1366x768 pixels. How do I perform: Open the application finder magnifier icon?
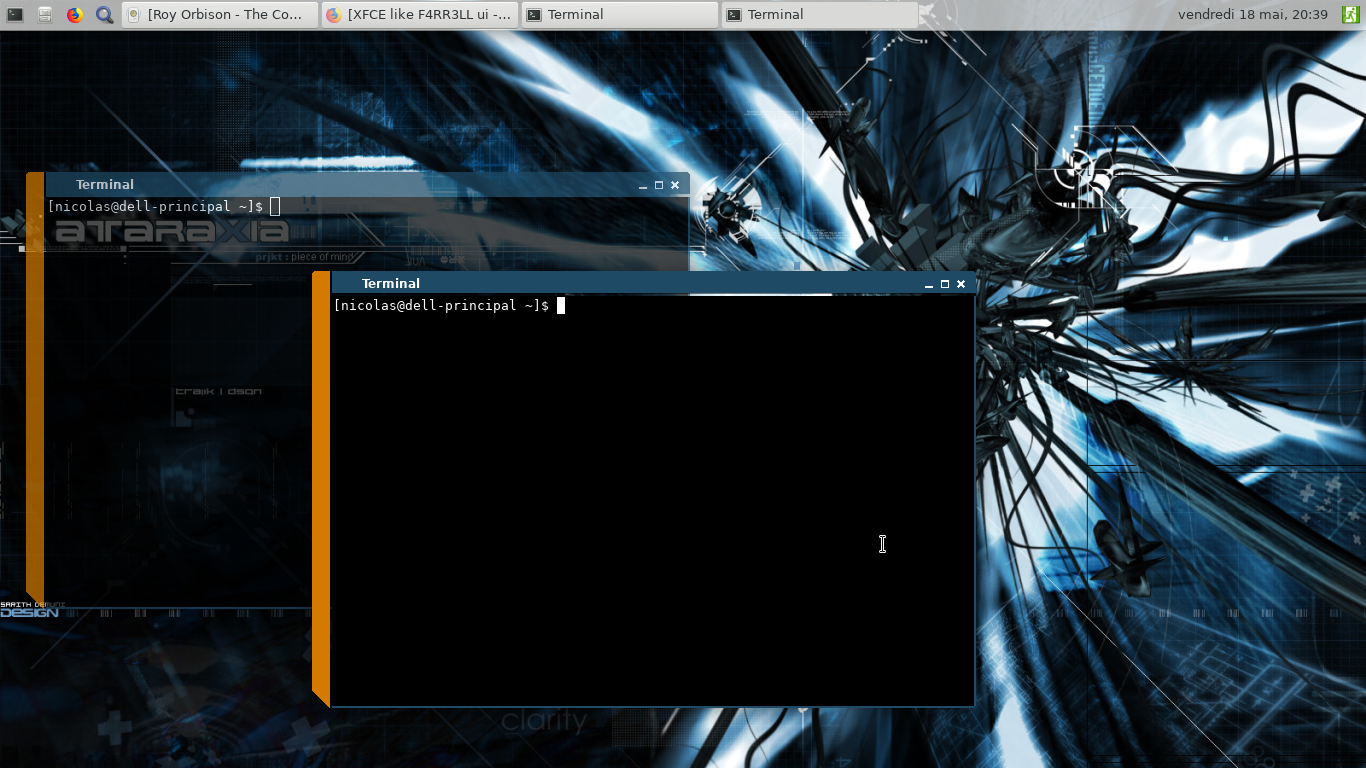tap(104, 14)
